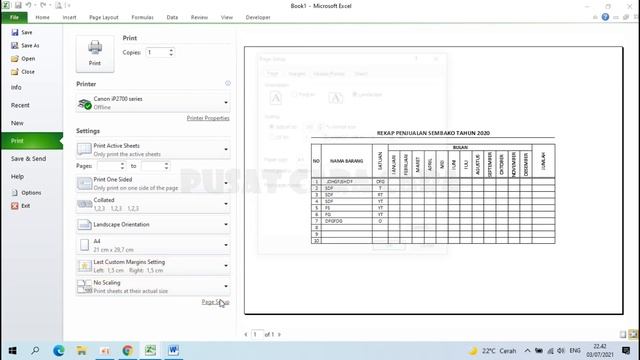Click the print preview page
Screen dimensions: 640x360
click(x=433, y=180)
